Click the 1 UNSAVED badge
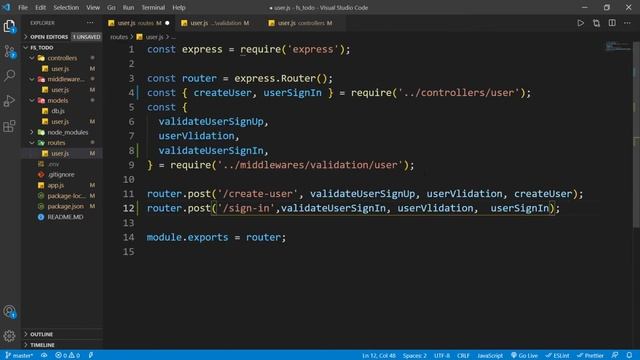 [87, 37]
